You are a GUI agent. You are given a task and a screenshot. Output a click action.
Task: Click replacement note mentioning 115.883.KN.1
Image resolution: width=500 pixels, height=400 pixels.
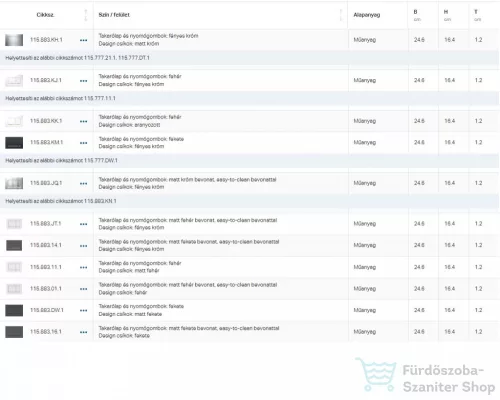(x=61, y=201)
